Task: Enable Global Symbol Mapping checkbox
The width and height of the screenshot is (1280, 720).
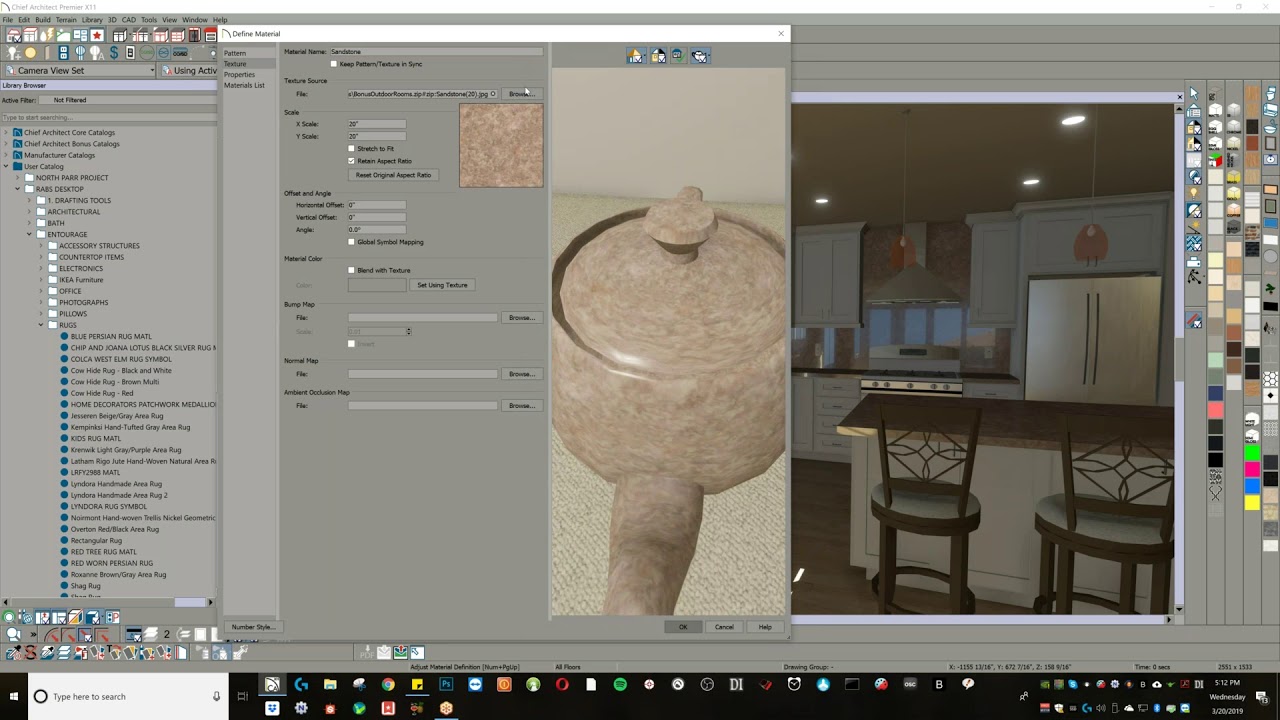Action: click(x=351, y=242)
